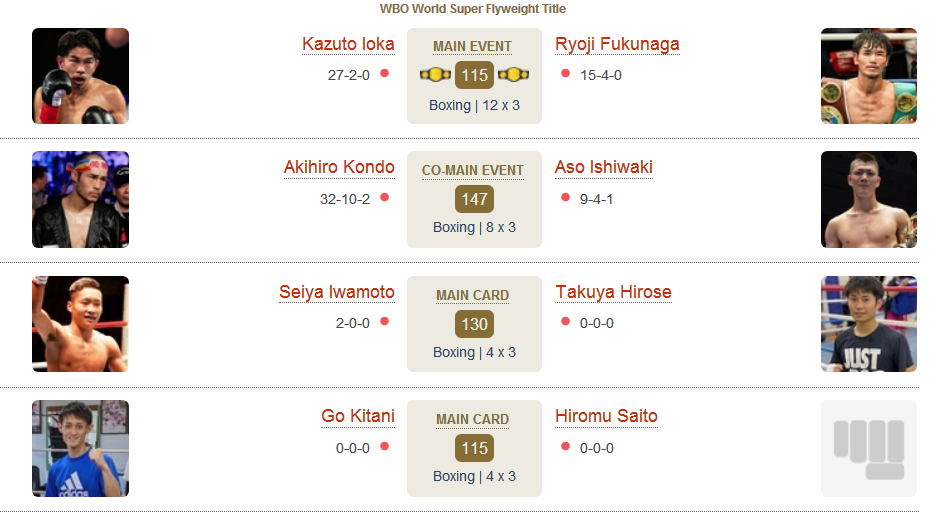
Task: Click the 147 weight badge
Action: click(x=474, y=199)
